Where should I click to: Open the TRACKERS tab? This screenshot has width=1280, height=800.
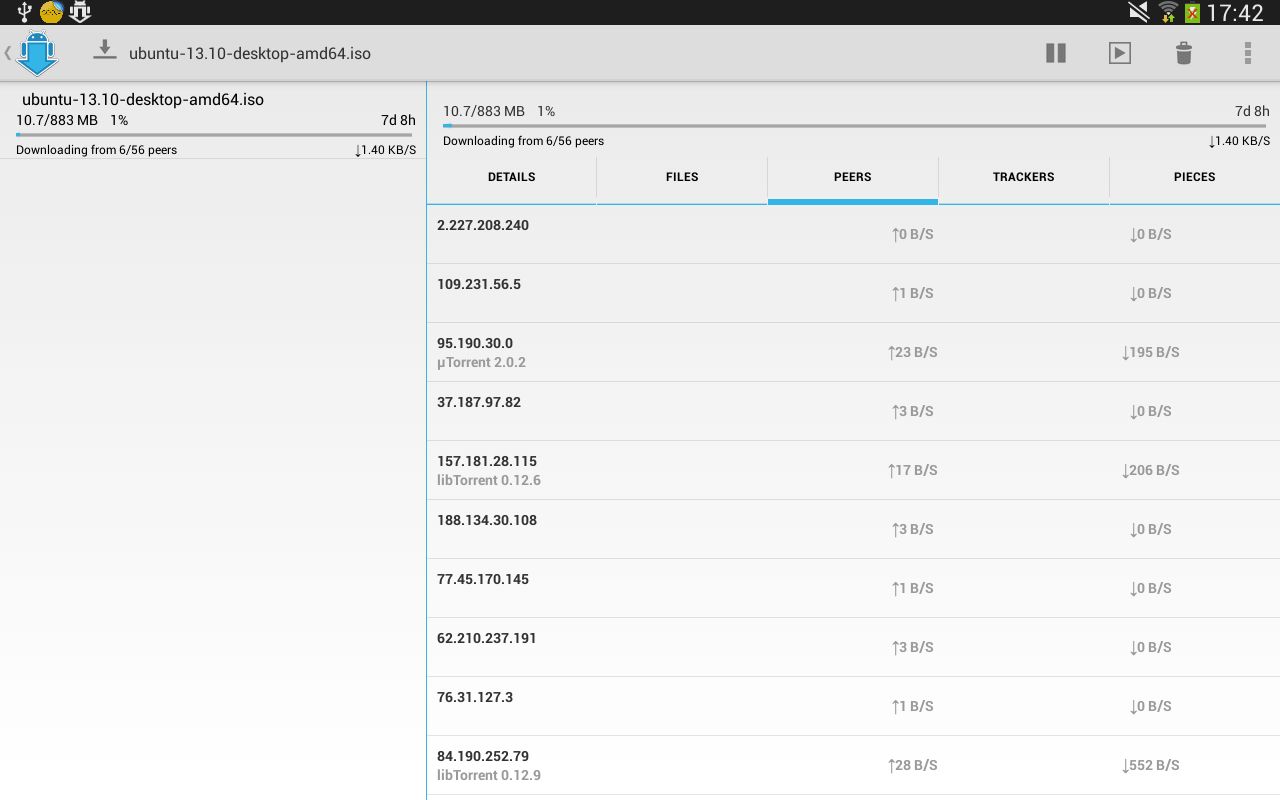click(1023, 177)
